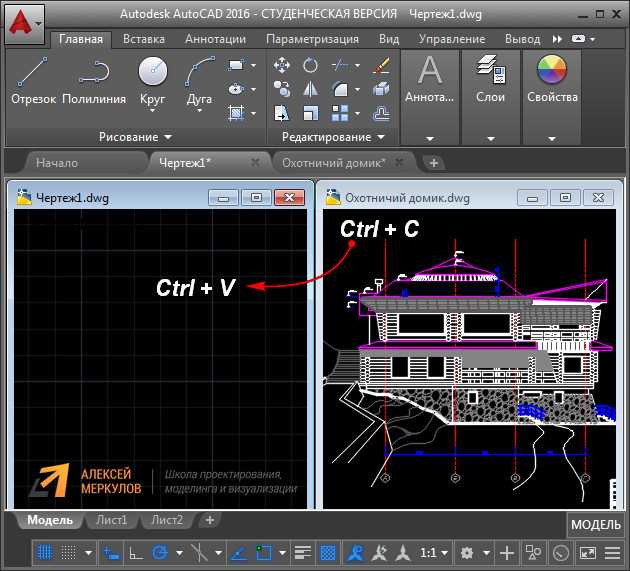Open the 1:1 annotation scale dropdown
Viewport: 630px width, 571px height.
434,552
